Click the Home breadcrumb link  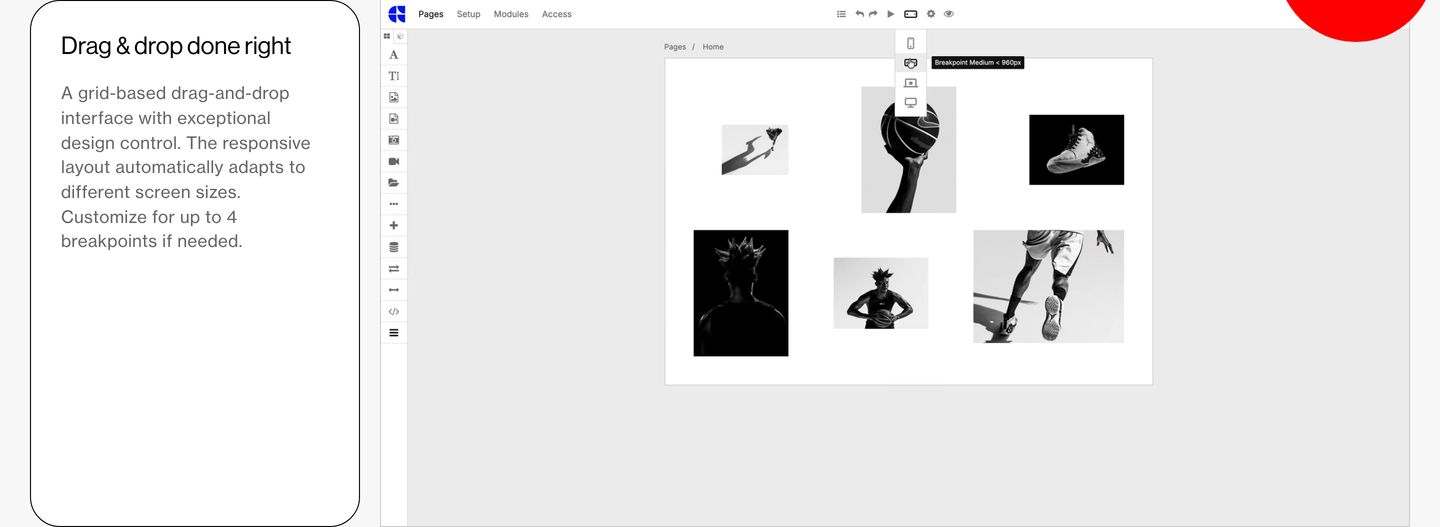tap(713, 47)
